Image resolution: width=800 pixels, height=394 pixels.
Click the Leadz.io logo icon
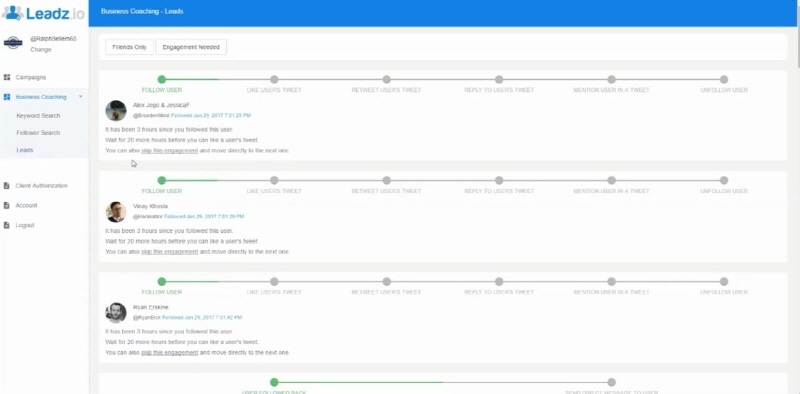pyautogui.click(x=12, y=13)
